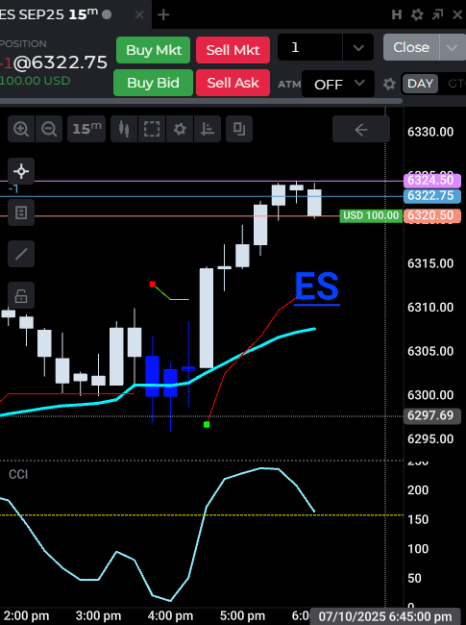Image resolution: width=466 pixels, height=625 pixels.
Task: Expand the Close button dropdown arrow
Action: tap(452, 47)
